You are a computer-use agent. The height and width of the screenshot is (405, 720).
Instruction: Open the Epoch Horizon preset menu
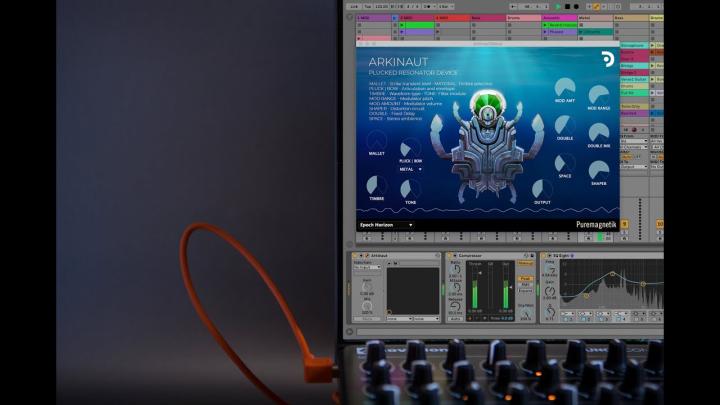386,225
